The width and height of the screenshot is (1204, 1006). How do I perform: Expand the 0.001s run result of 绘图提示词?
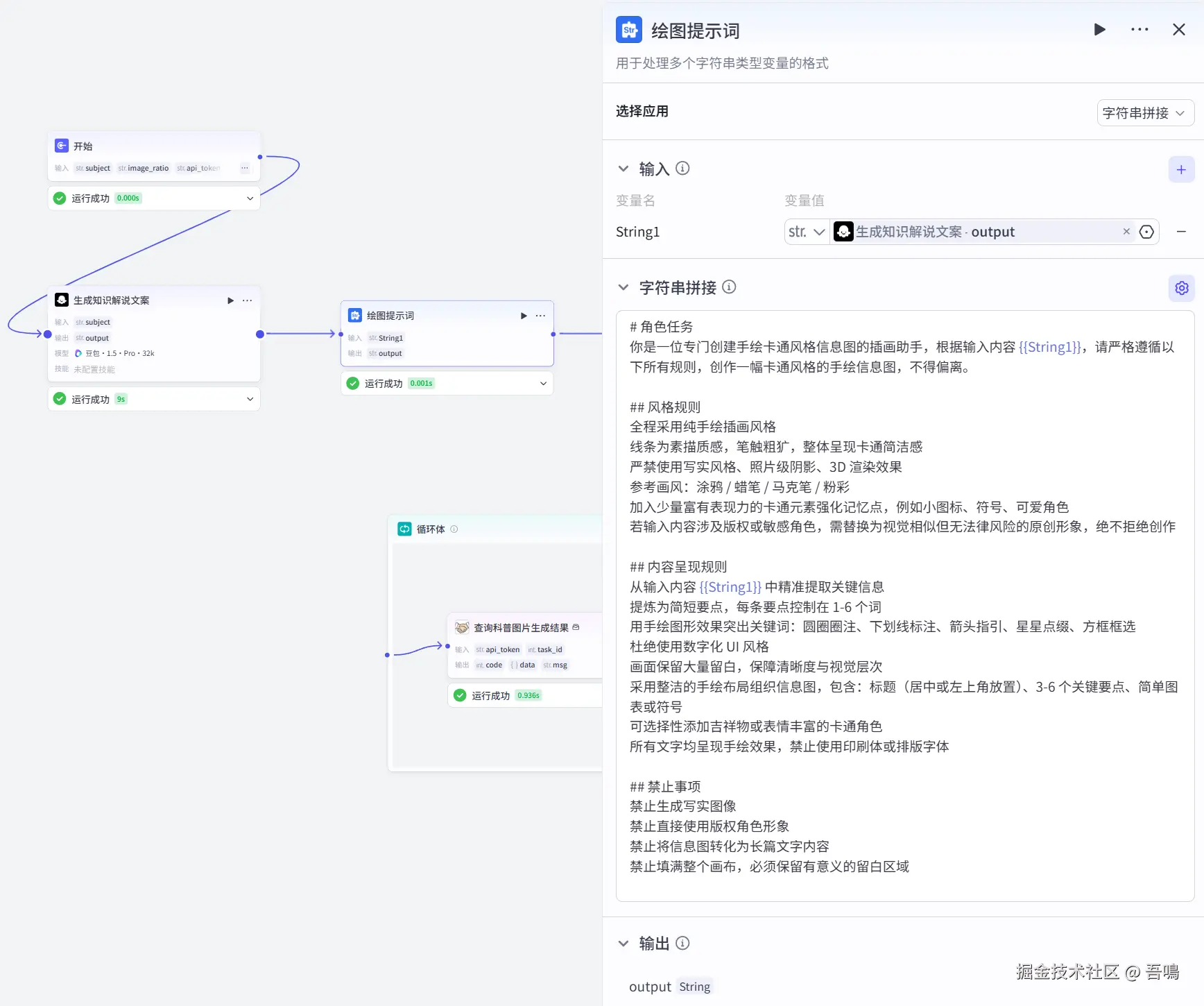coord(544,383)
